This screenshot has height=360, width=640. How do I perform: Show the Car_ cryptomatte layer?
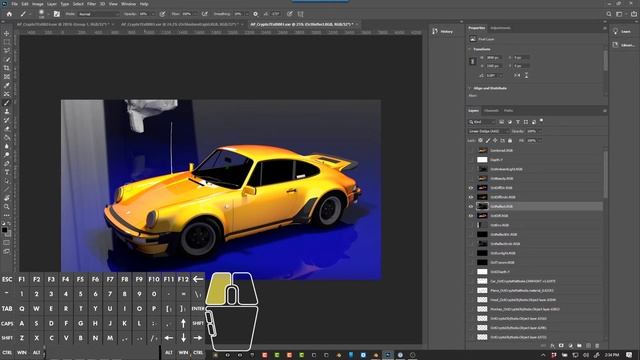pos(471,281)
